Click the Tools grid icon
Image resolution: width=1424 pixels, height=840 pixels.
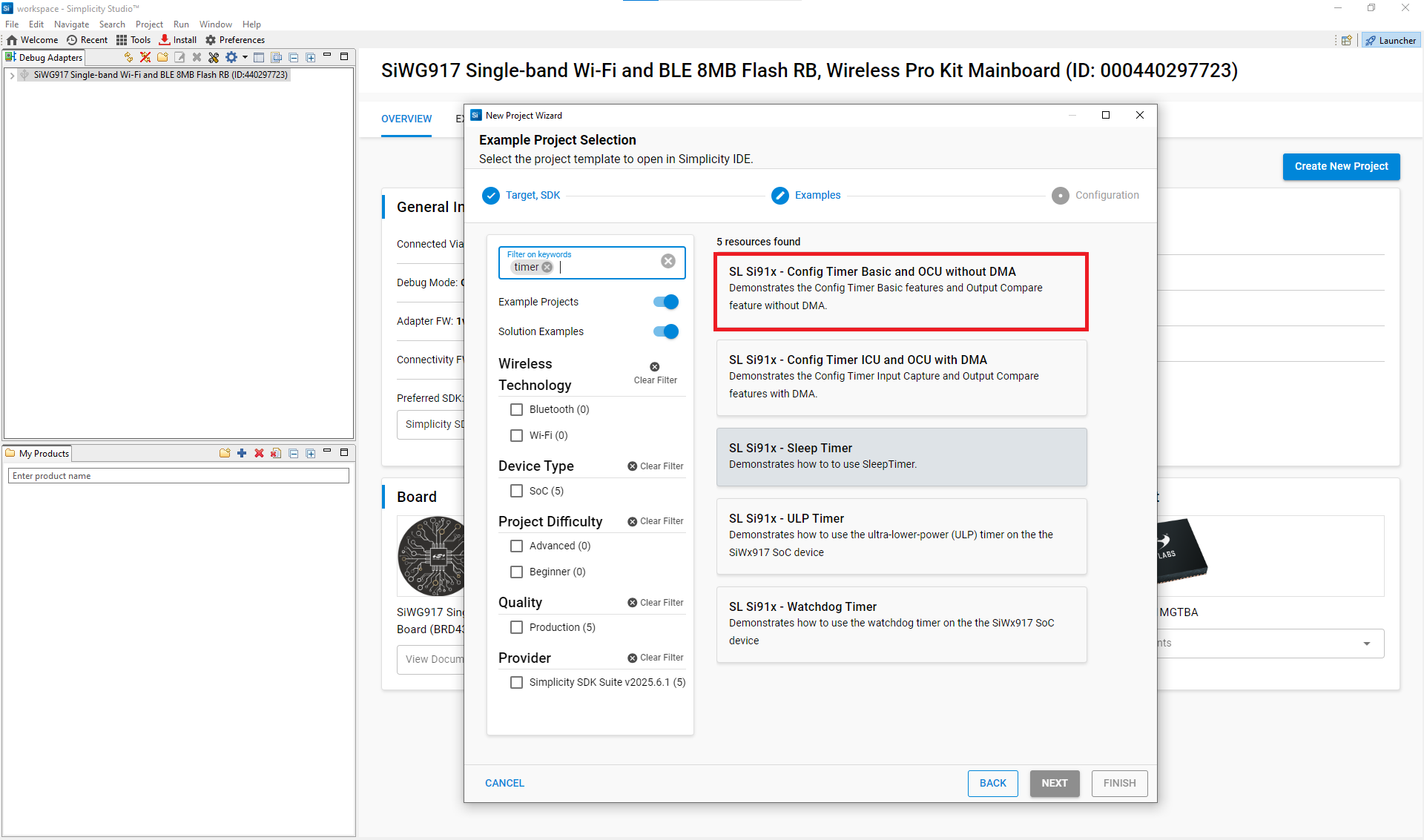coord(122,40)
